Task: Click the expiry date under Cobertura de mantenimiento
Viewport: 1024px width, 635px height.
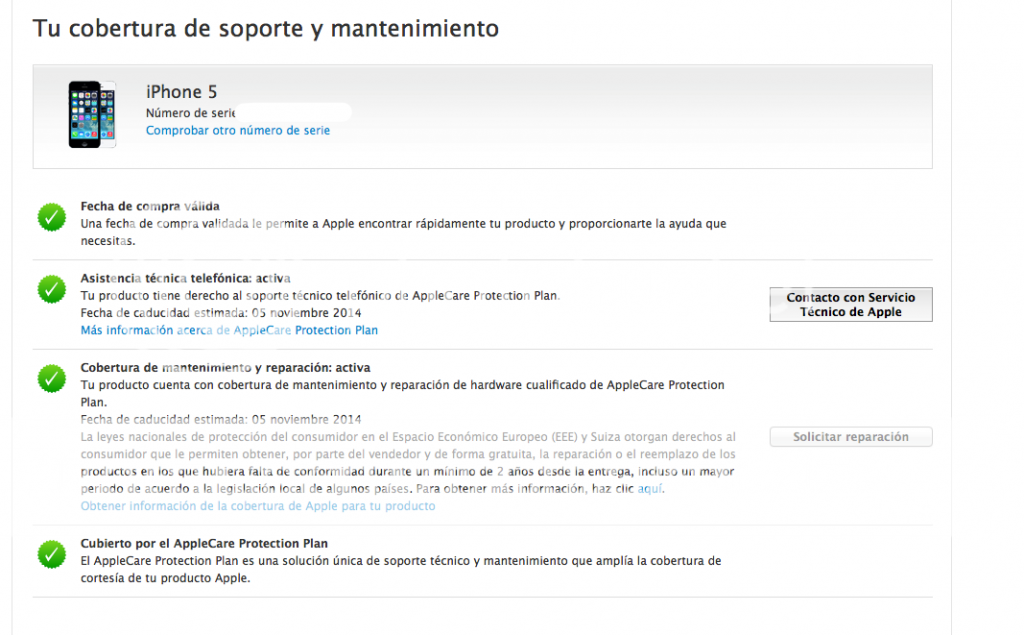Action: coord(221,419)
